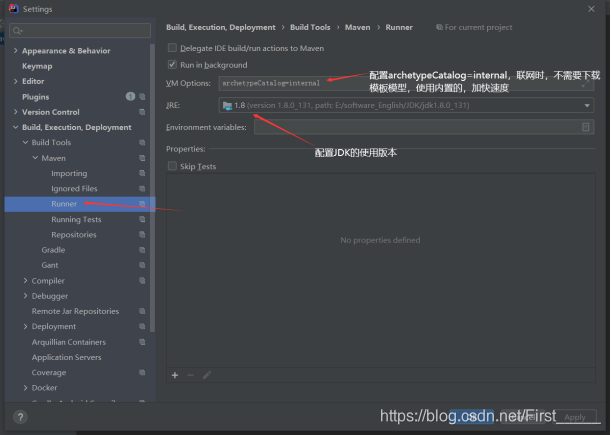Open Application Servers settings

(66, 357)
